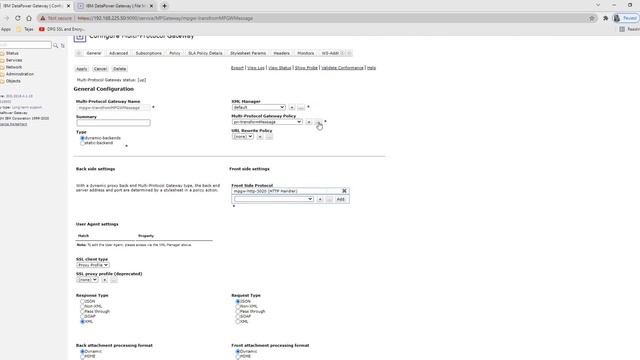Switch to the SLA Policy Details tab

(205, 53)
